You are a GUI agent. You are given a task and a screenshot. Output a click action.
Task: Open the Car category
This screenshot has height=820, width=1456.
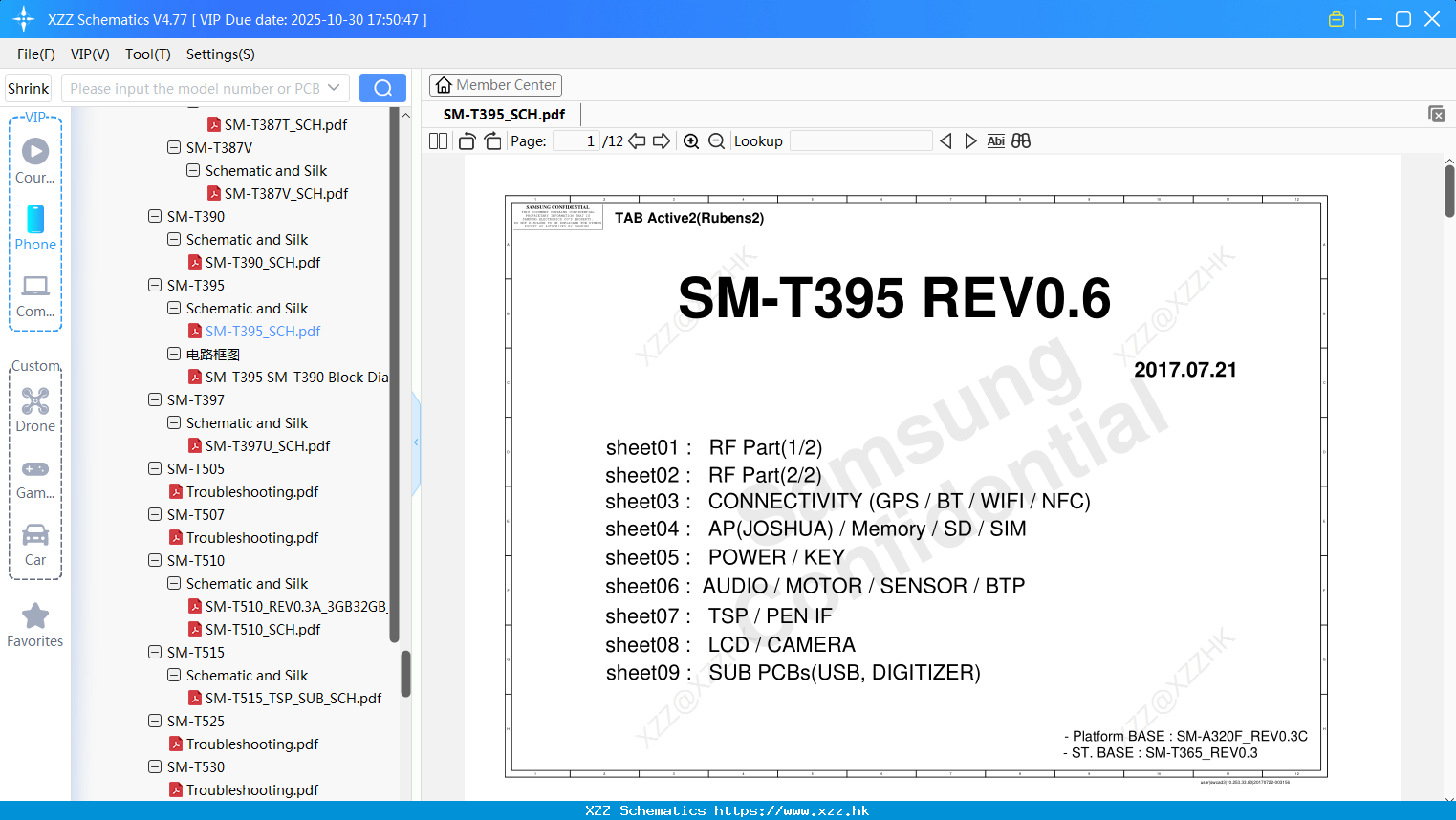[35, 545]
